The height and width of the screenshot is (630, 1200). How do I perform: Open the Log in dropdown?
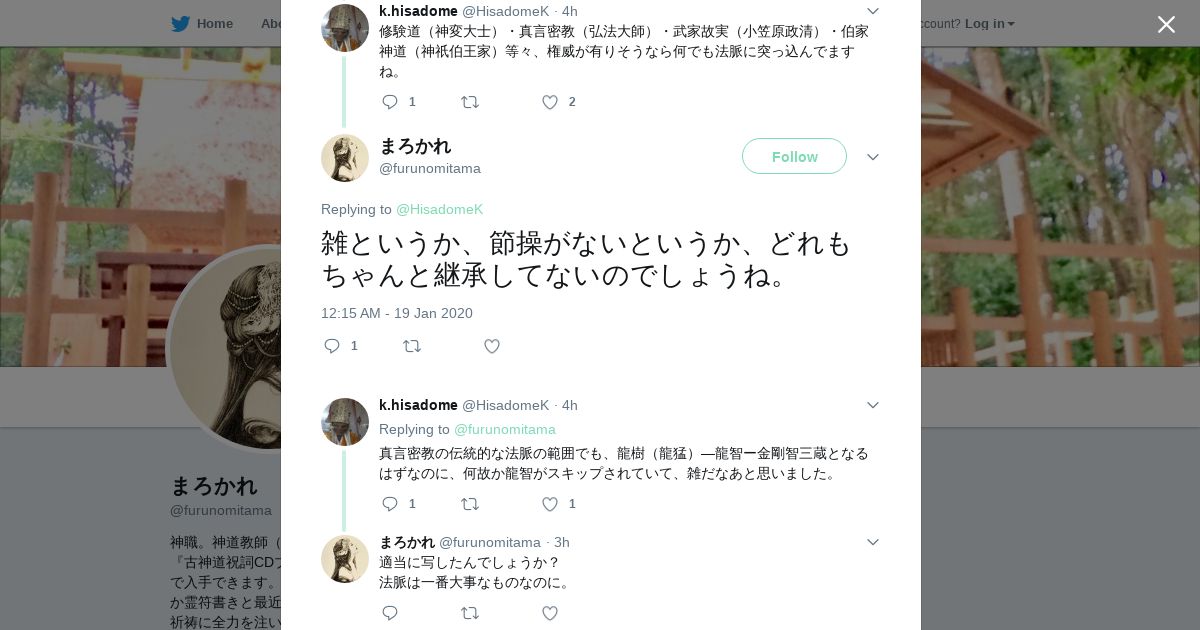(x=989, y=24)
